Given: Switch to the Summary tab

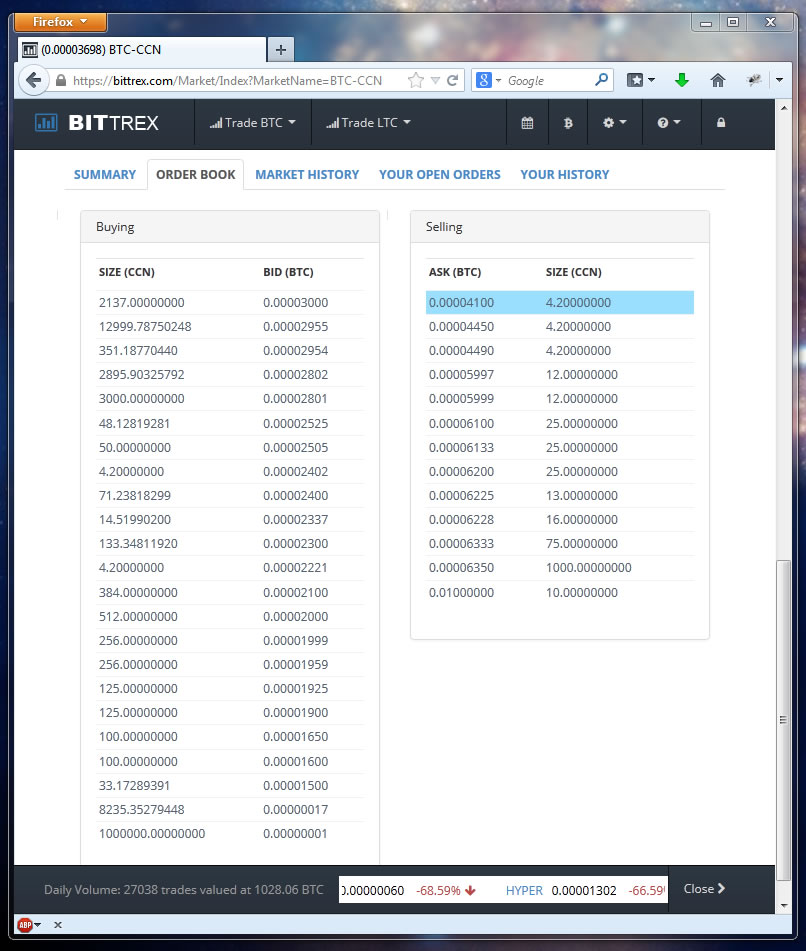Looking at the screenshot, I should 105,175.
